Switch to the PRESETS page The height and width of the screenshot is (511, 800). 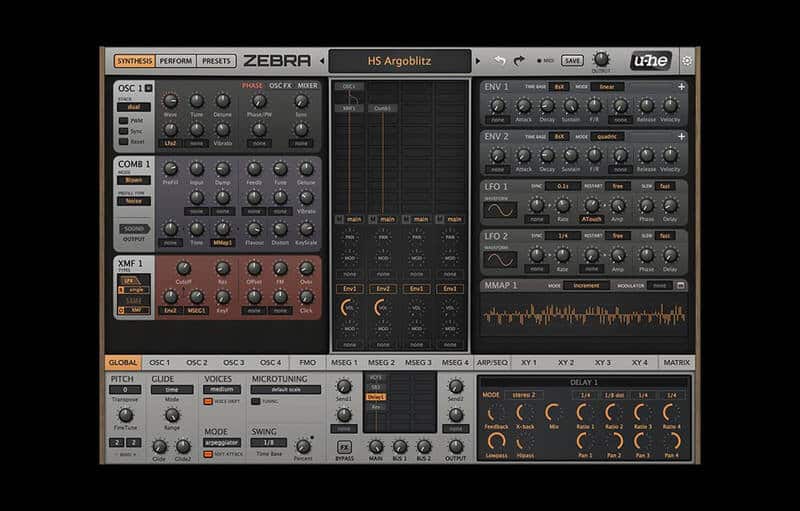[216, 61]
